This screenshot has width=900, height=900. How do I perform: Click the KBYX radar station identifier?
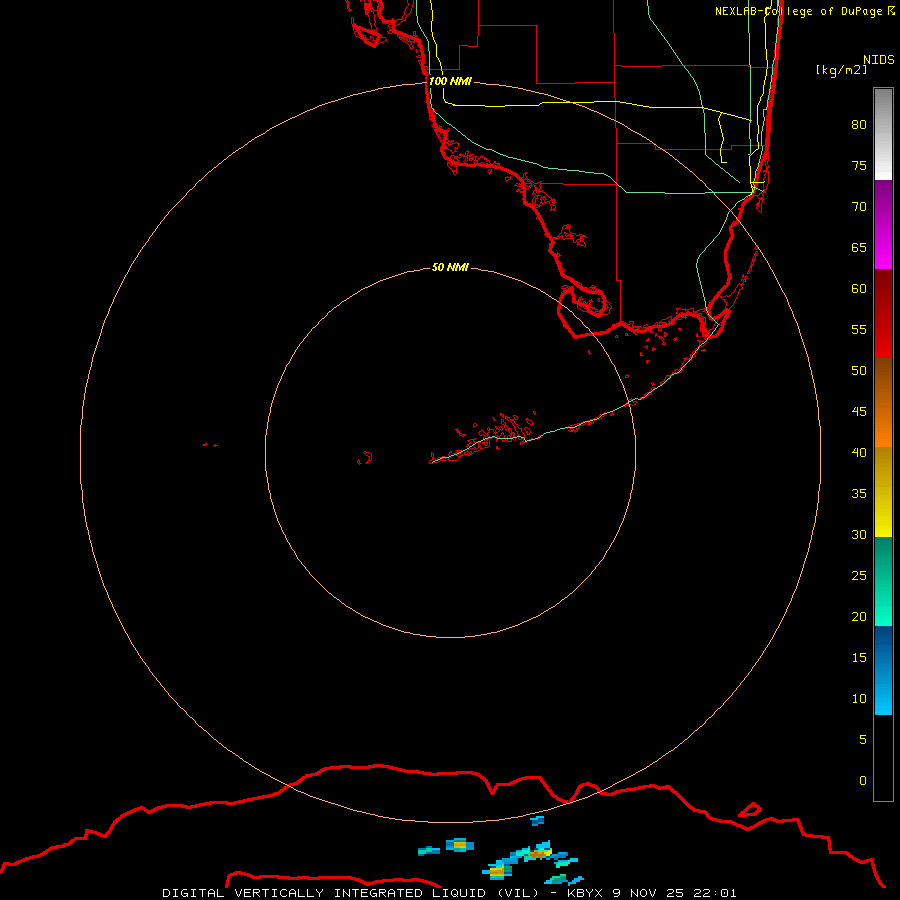585,893
